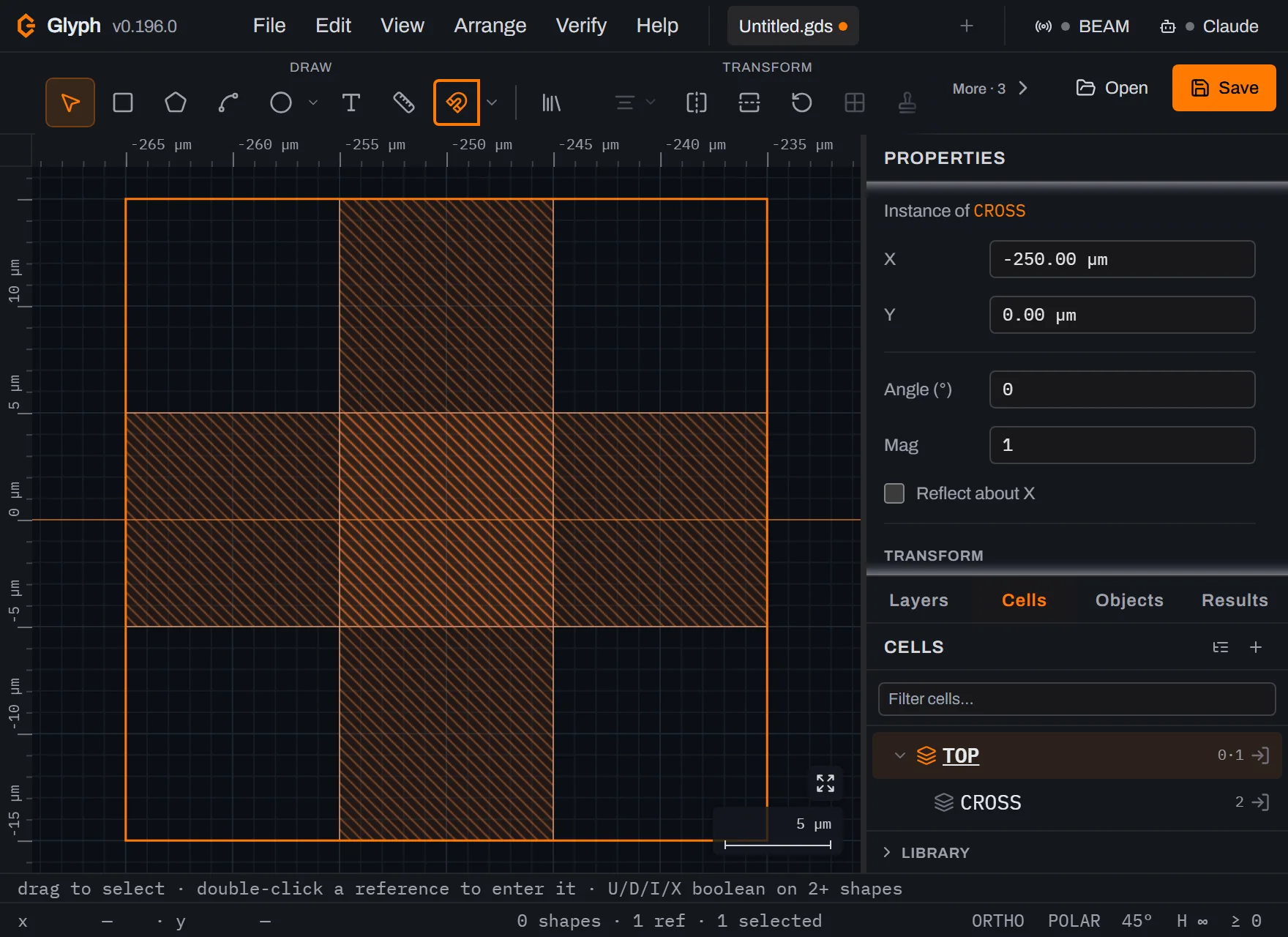The height and width of the screenshot is (937, 1288).
Task: Click the array grid icon
Action: [855, 102]
